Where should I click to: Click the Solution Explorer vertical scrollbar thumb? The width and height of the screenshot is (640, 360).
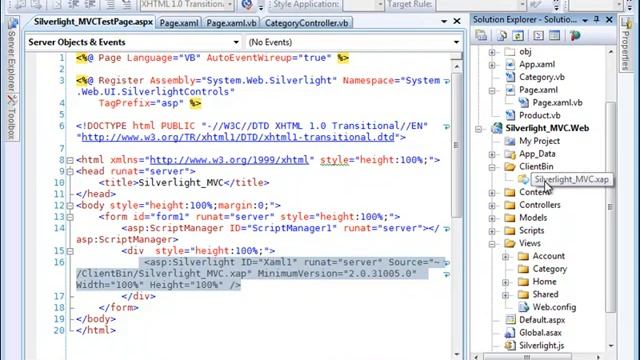611,206
